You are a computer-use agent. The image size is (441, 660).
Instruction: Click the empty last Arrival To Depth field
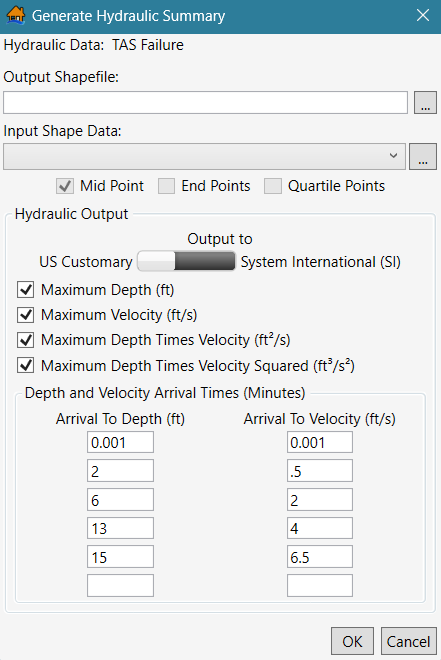click(120, 585)
